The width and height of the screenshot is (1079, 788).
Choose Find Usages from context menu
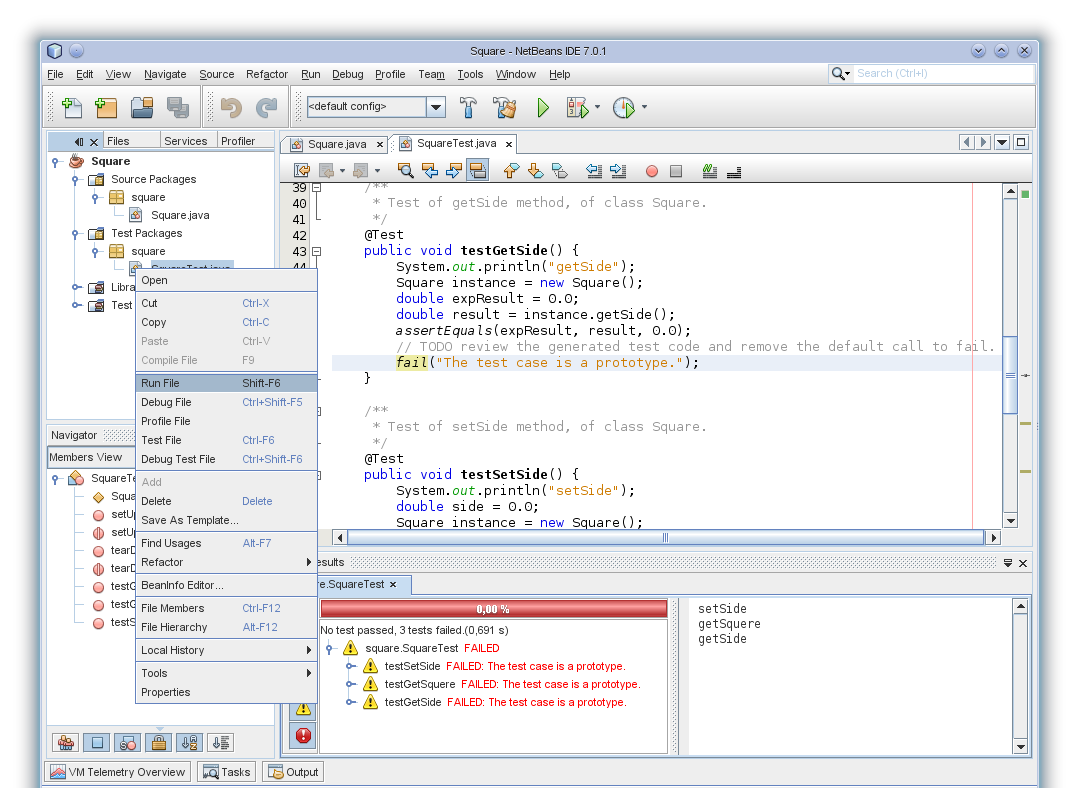pyautogui.click(x=226, y=543)
